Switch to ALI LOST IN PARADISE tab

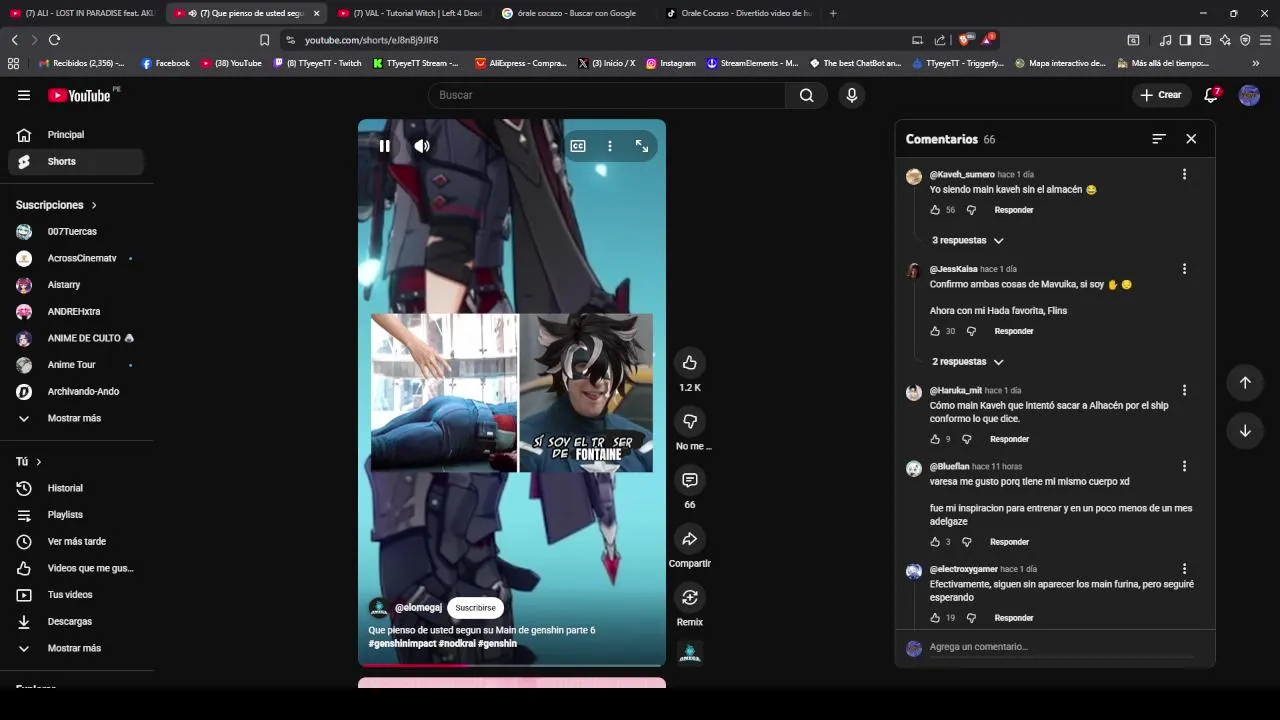82,13
